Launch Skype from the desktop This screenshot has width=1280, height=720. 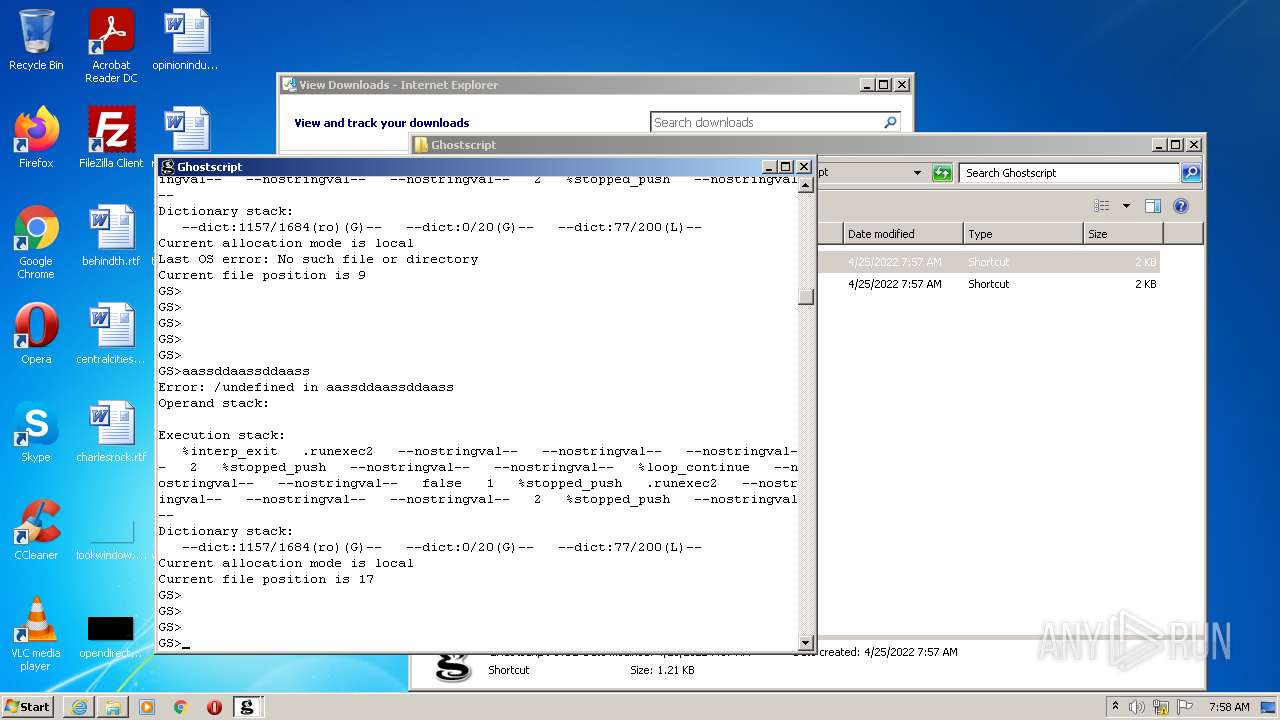click(36, 432)
